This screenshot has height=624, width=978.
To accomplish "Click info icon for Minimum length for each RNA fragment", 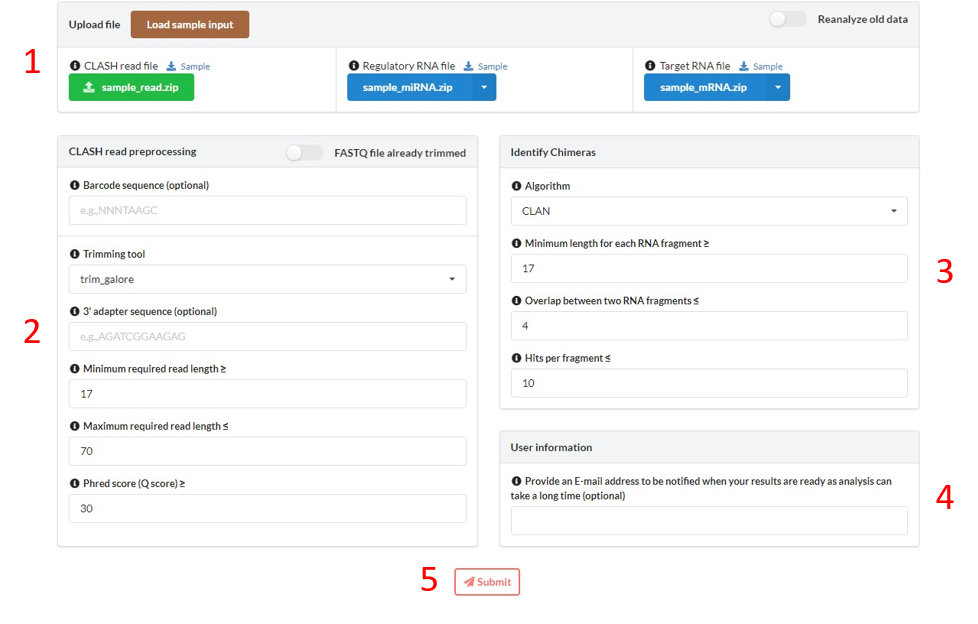I will [x=516, y=243].
